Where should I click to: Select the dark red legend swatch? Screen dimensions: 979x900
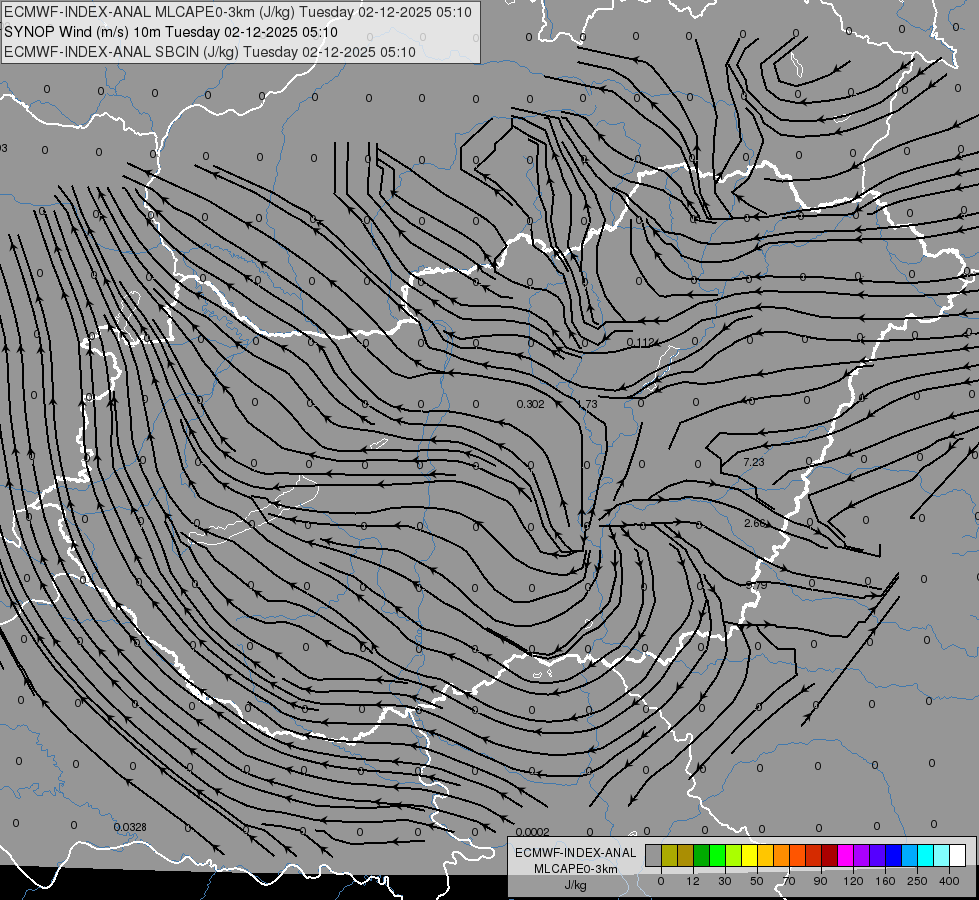coord(829,855)
